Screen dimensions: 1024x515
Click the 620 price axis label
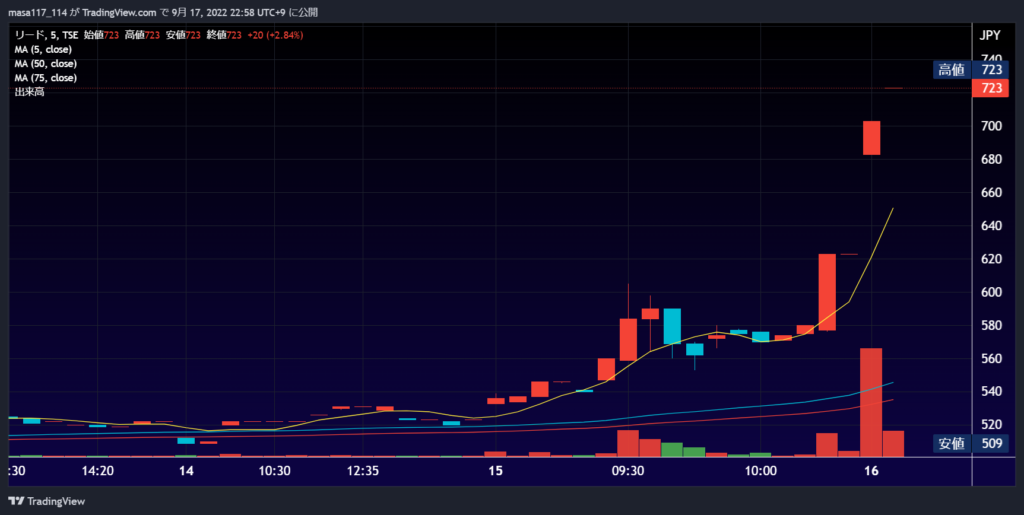(991, 260)
